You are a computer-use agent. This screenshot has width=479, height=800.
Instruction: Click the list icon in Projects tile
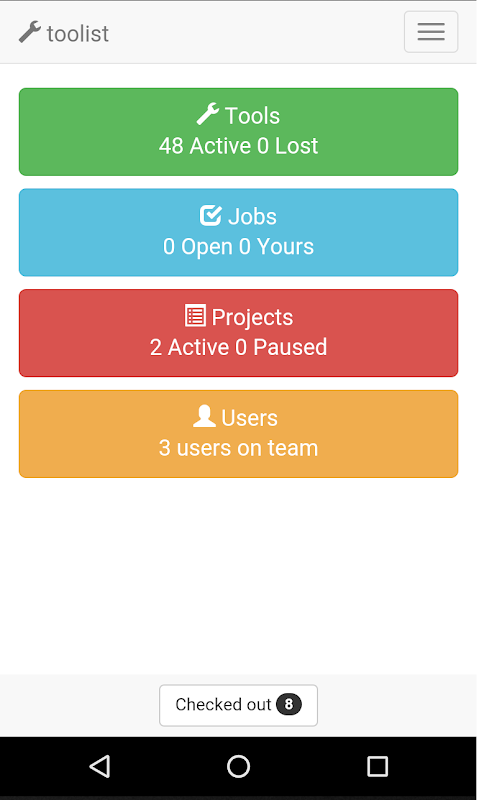195,316
